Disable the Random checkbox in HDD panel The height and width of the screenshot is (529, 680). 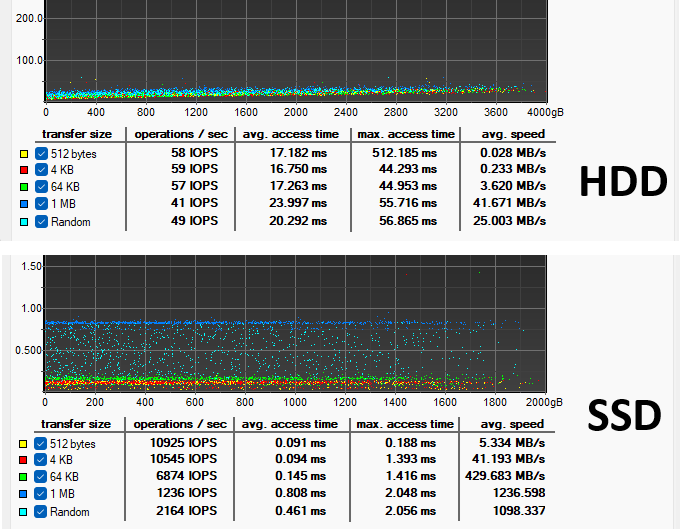click(41, 222)
